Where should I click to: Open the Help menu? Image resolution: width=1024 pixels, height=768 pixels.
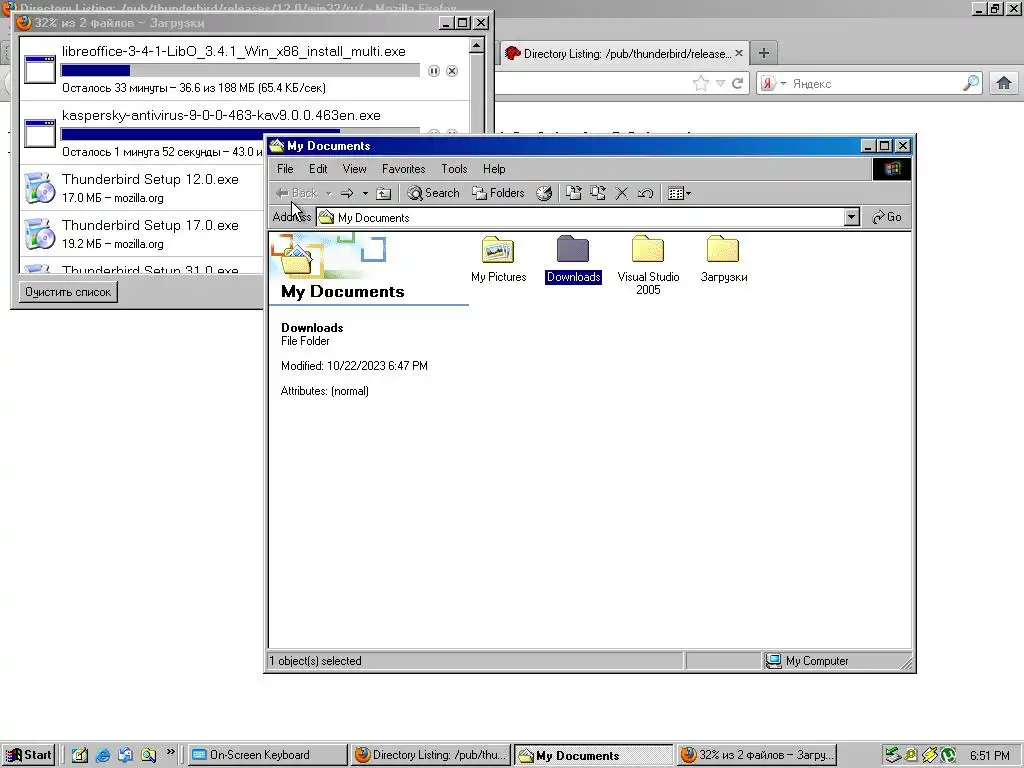(x=494, y=169)
